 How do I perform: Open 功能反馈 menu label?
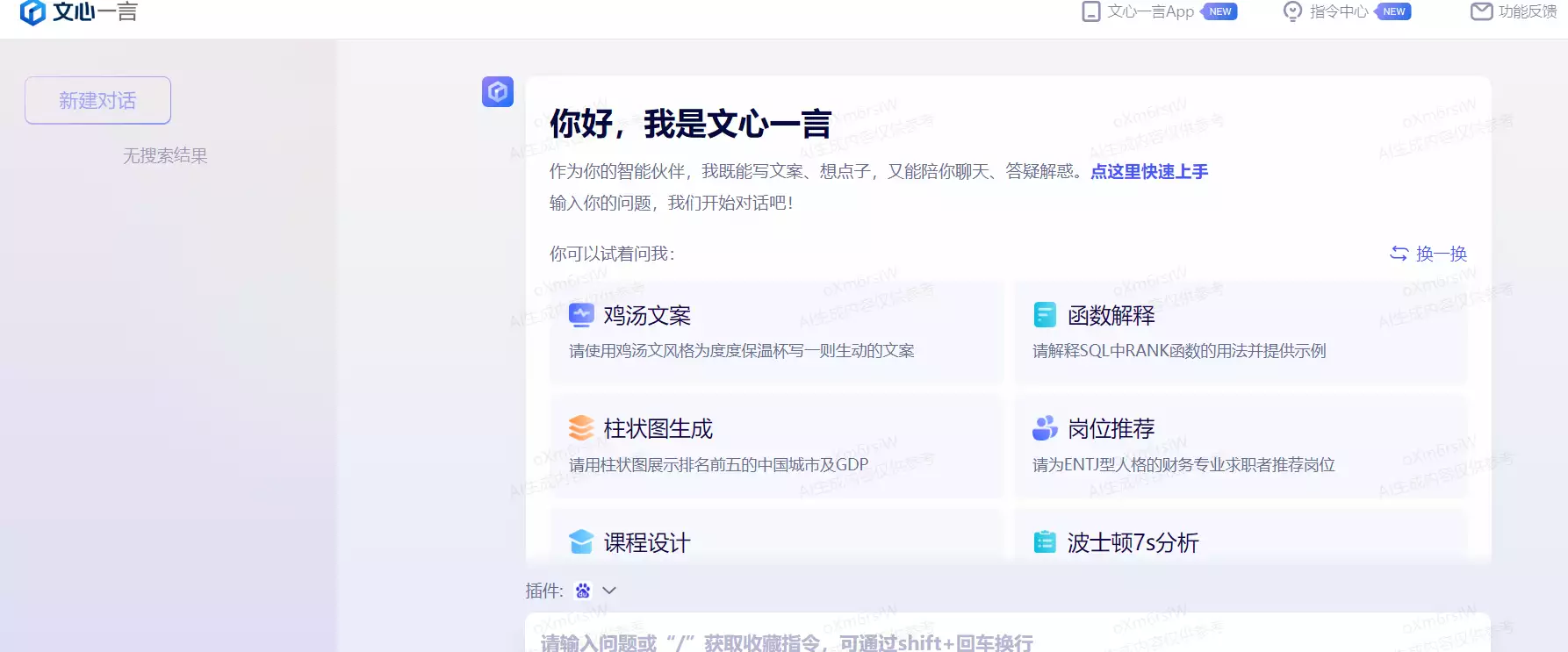pyautogui.click(x=1528, y=11)
